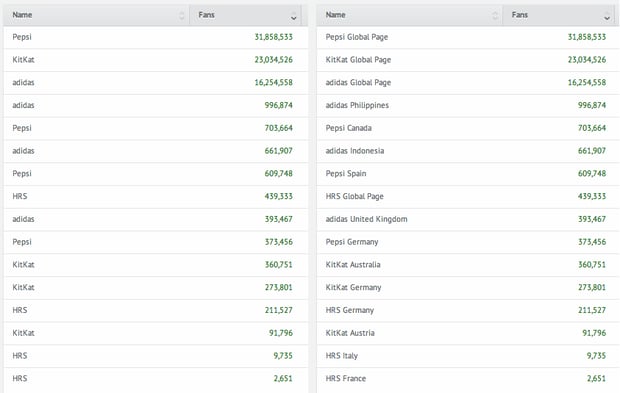Click Pepsi name with 31,858,533 fans, left table
Image resolution: width=620 pixels, height=393 pixels.
coord(22,37)
